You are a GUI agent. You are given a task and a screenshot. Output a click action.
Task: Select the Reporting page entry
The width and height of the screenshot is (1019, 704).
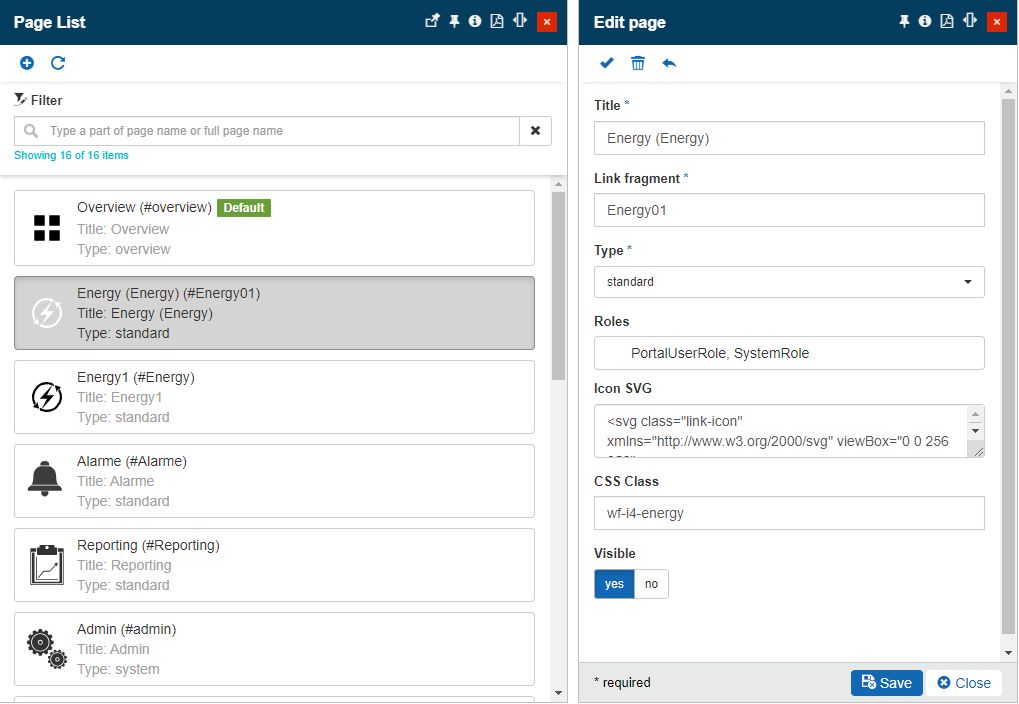pos(274,565)
